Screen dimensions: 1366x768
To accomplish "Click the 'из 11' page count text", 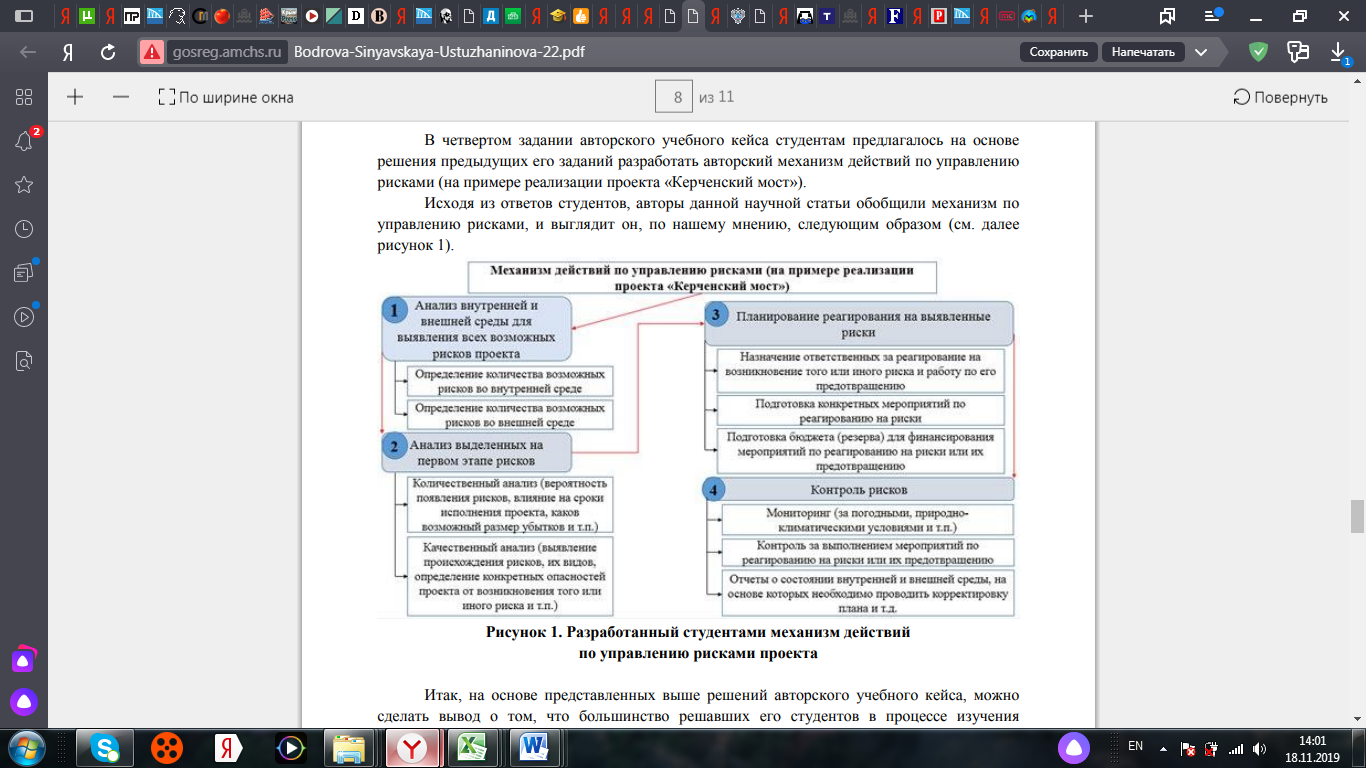I will (717, 97).
